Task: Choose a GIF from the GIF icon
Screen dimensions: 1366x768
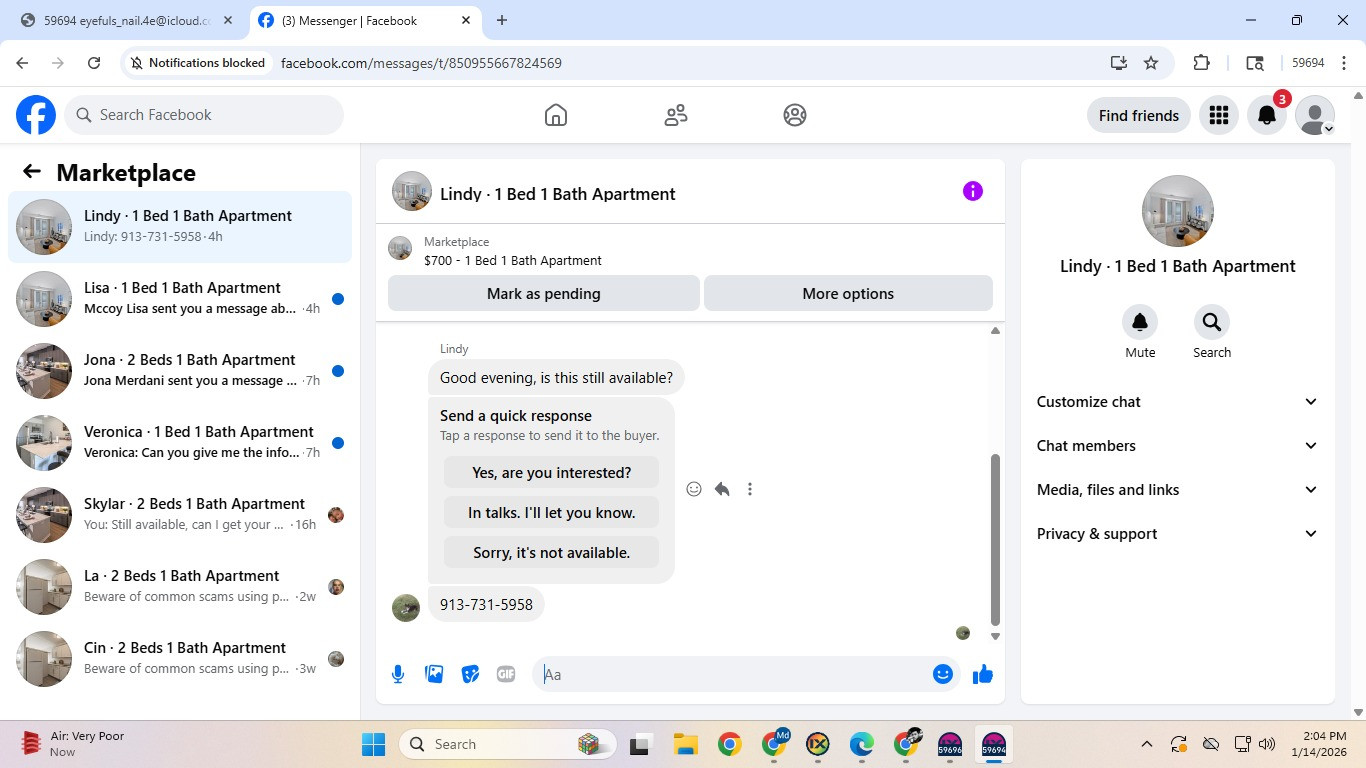Action: click(506, 674)
